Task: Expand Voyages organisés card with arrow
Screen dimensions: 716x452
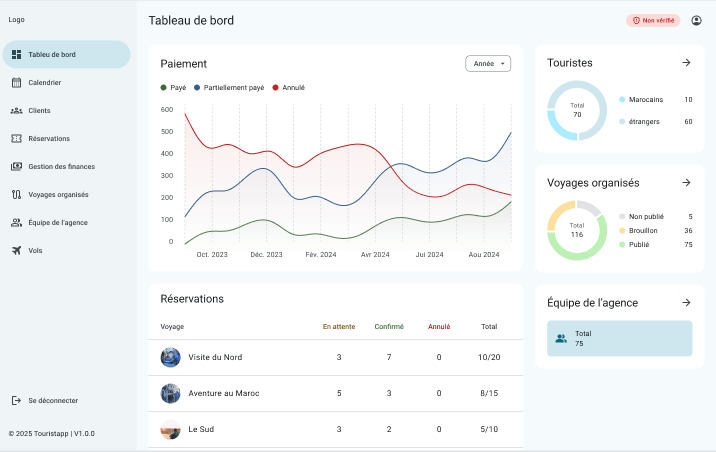Action: click(686, 183)
